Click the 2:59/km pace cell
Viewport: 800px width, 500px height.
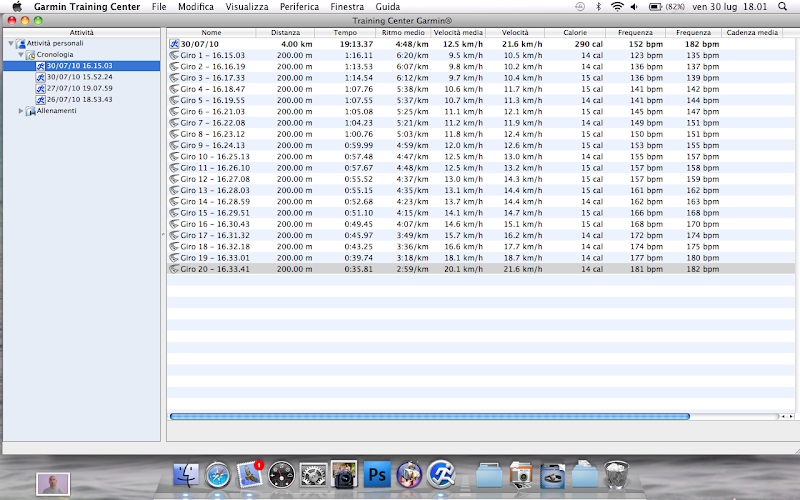tap(412, 269)
